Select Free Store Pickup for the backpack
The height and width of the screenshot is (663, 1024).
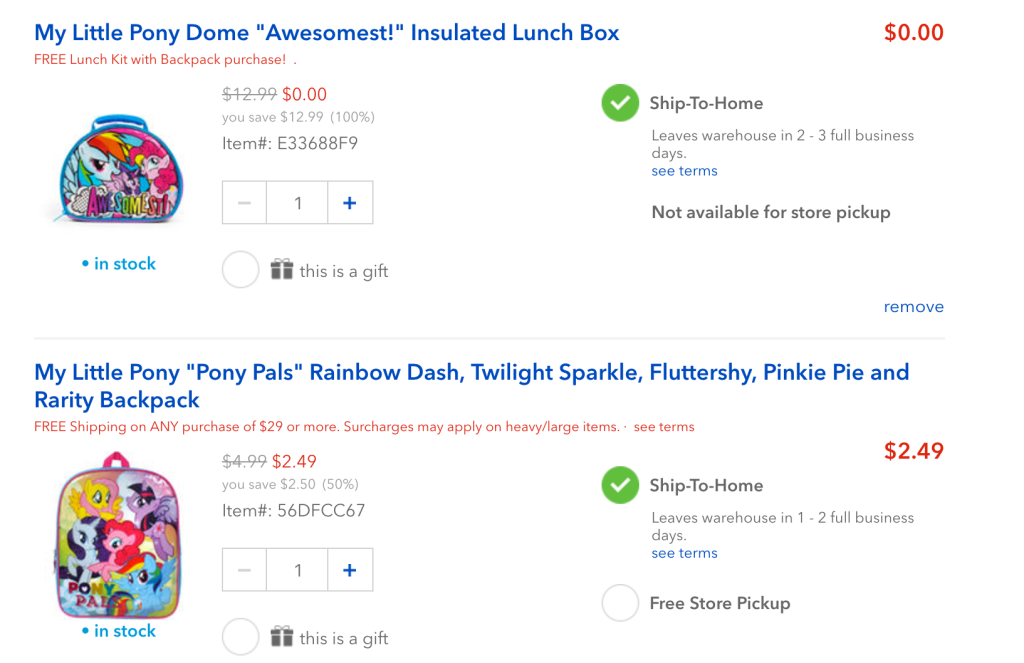(x=620, y=603)
